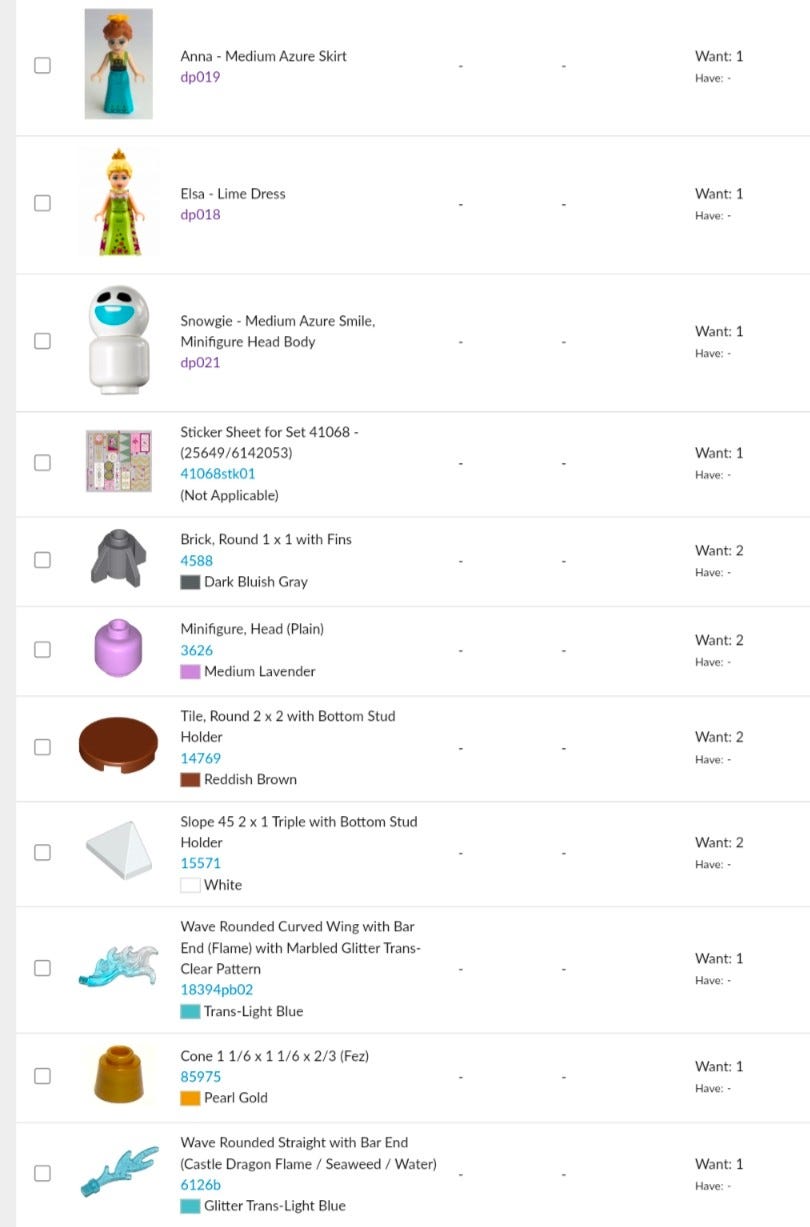810x1227 pixels.
Task: Follow the 41068stk01 item link
Action: pos(217,474)
